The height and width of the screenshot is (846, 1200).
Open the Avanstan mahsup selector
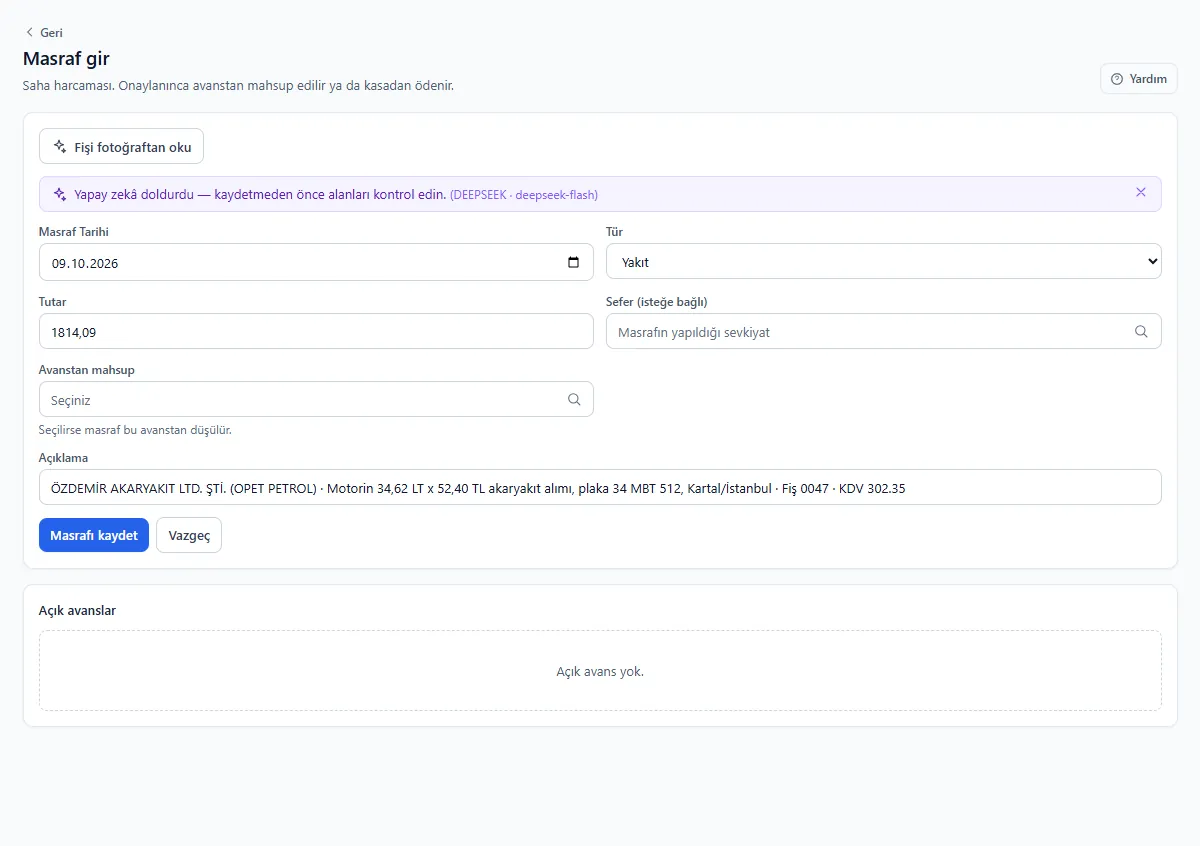[x=316, y=399]
